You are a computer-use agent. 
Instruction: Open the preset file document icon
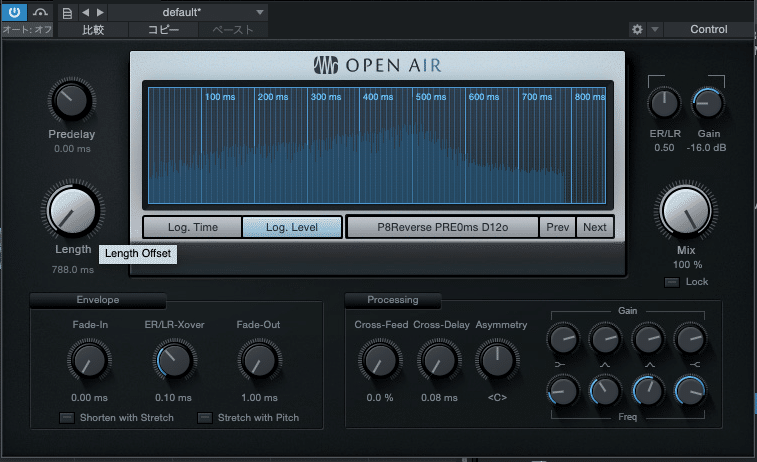click(68, 13)
